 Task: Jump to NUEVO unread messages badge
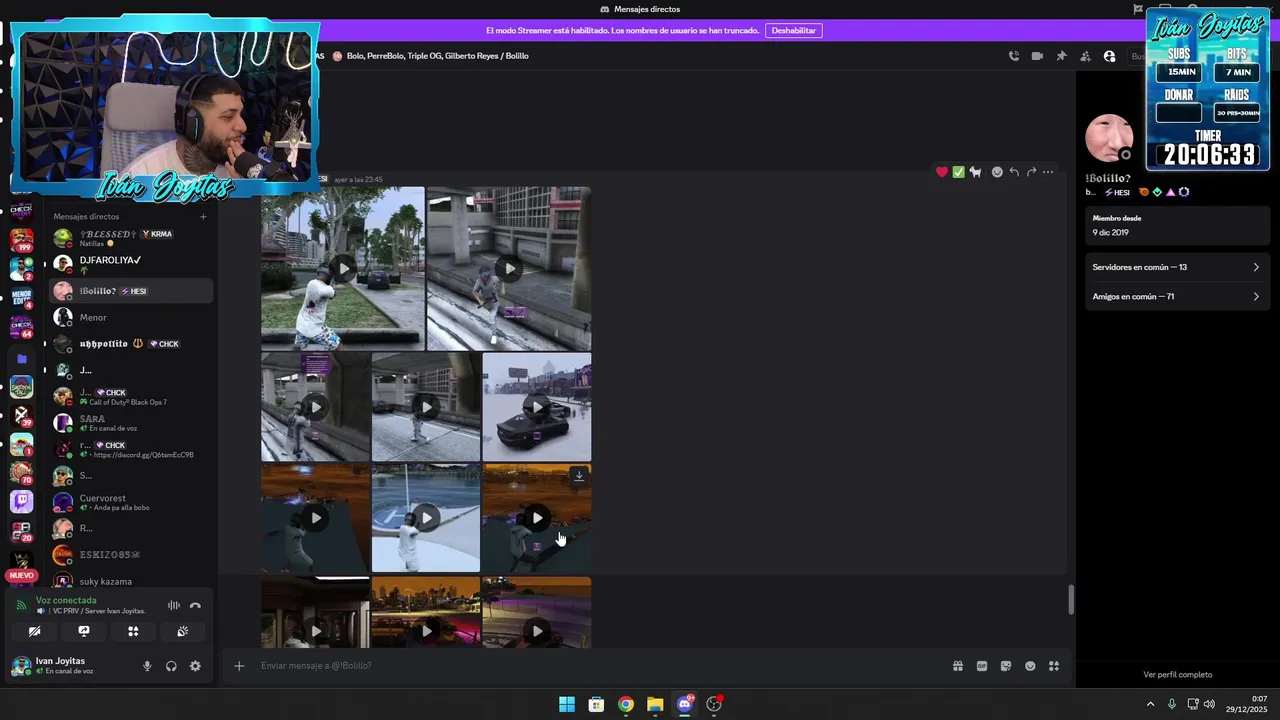click(21, 576)
